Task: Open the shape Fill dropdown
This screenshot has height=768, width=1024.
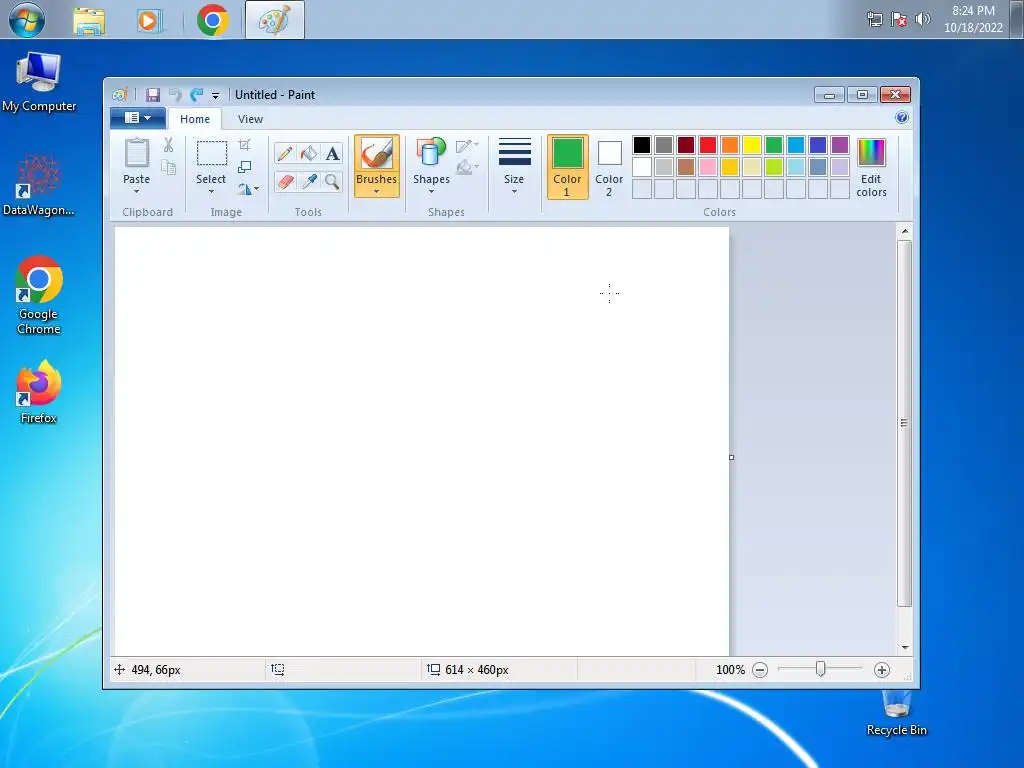Action: pos(468,168)
